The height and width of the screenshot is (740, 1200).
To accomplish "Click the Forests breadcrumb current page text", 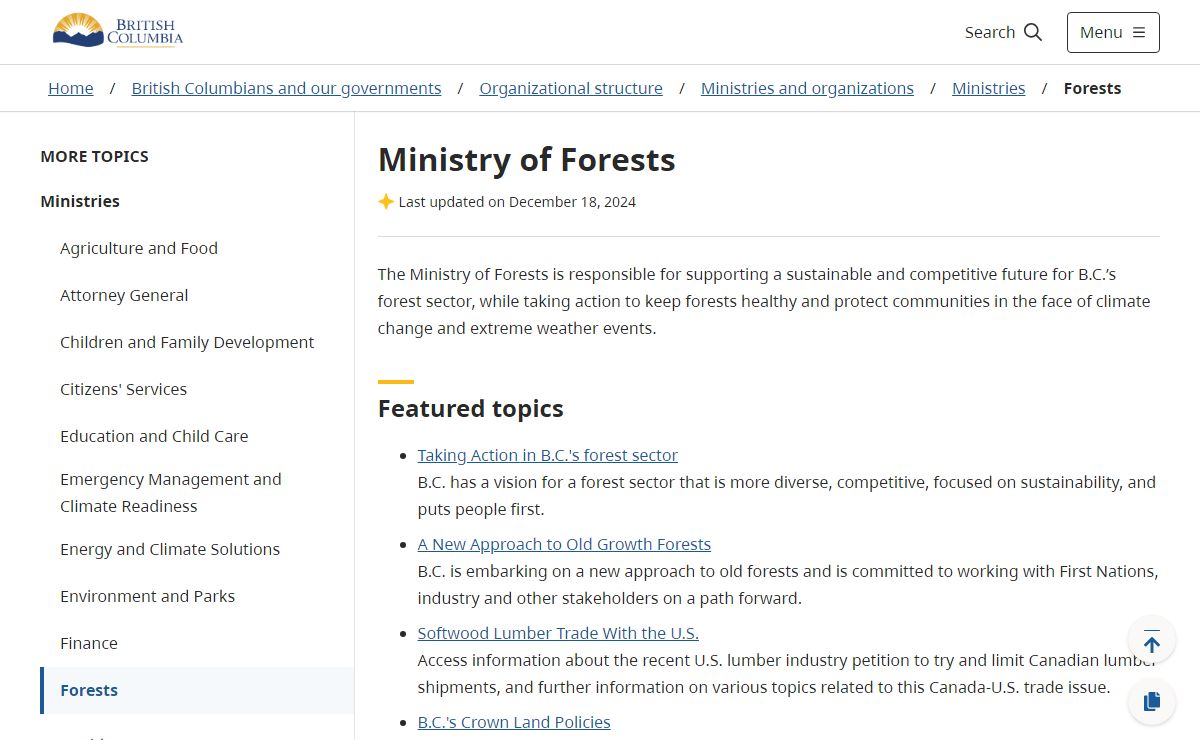I will tap(1092, 88).
